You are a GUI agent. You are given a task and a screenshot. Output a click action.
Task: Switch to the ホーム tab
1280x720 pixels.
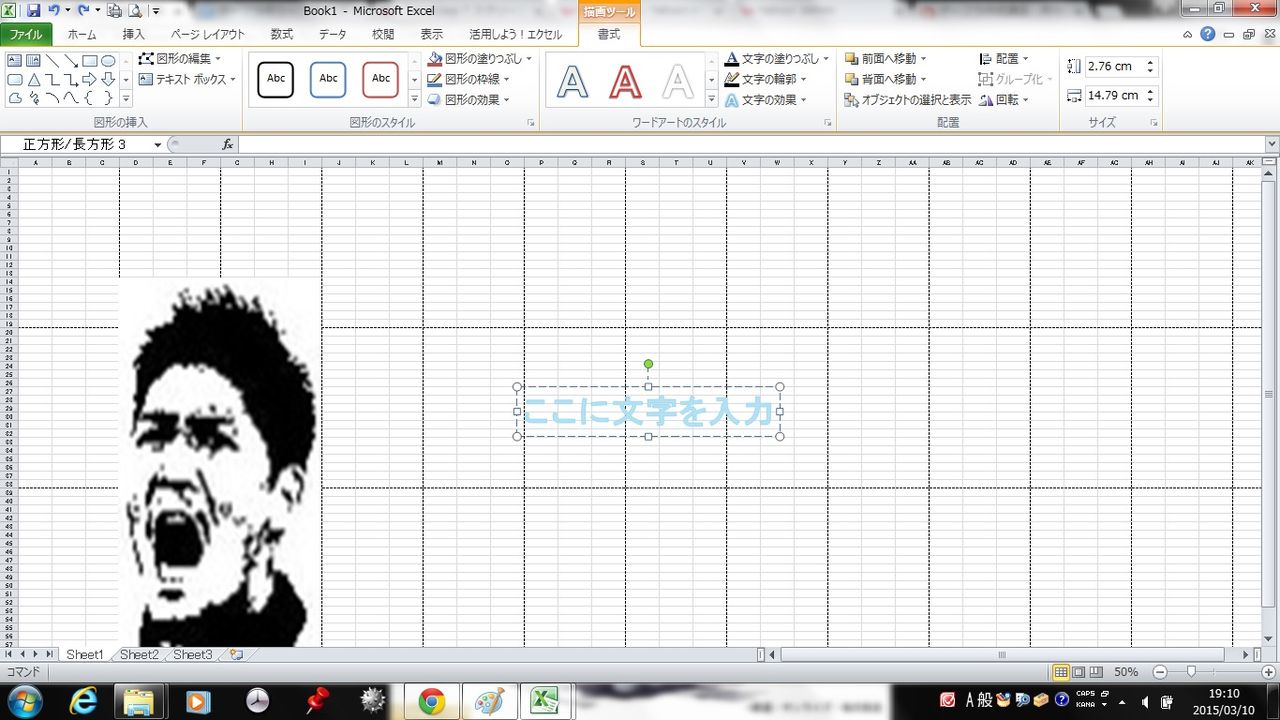[x=82, y=34]
